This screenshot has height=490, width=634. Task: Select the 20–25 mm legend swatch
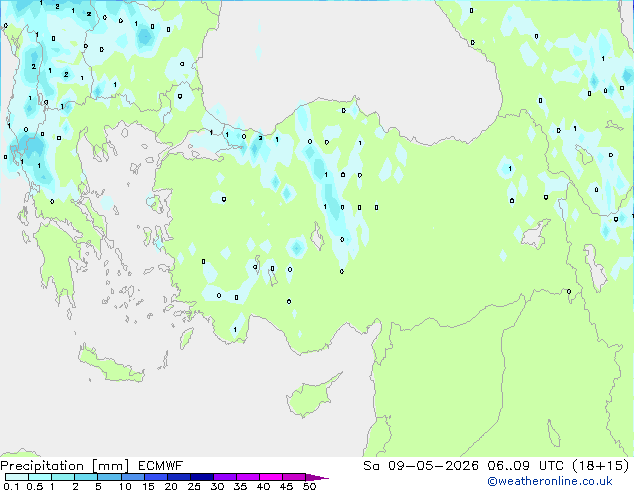tap(178, 477)
